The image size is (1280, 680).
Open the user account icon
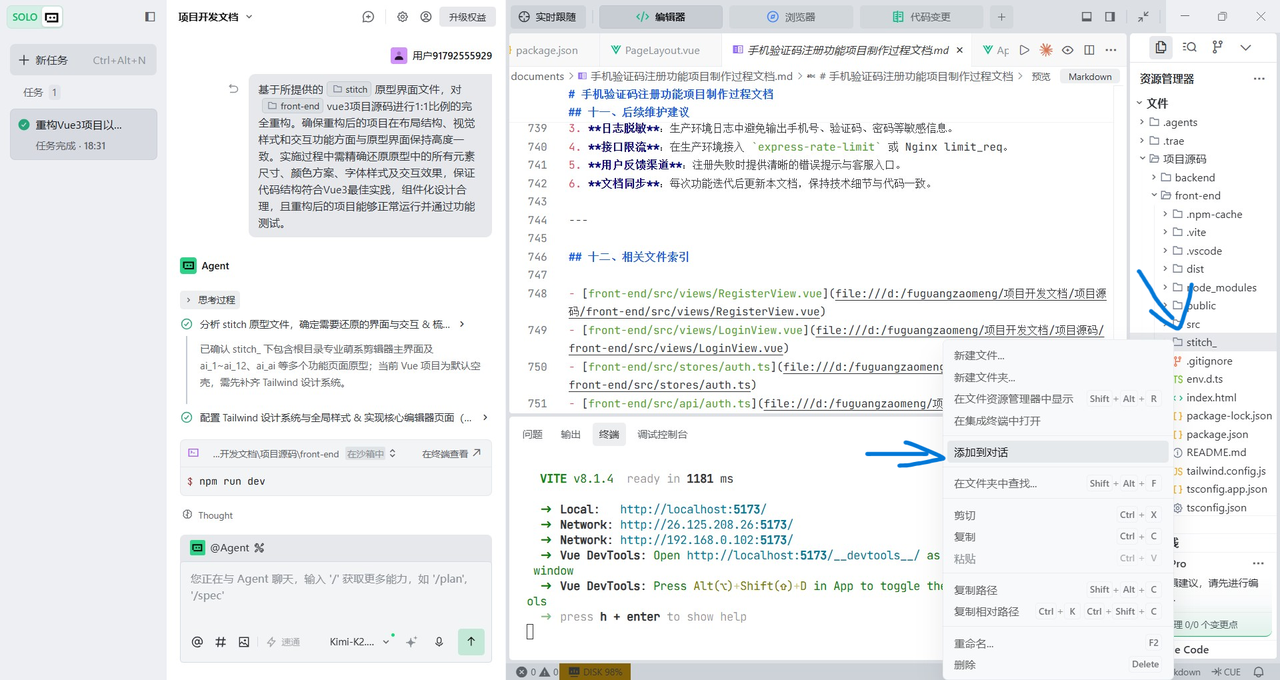427,17
